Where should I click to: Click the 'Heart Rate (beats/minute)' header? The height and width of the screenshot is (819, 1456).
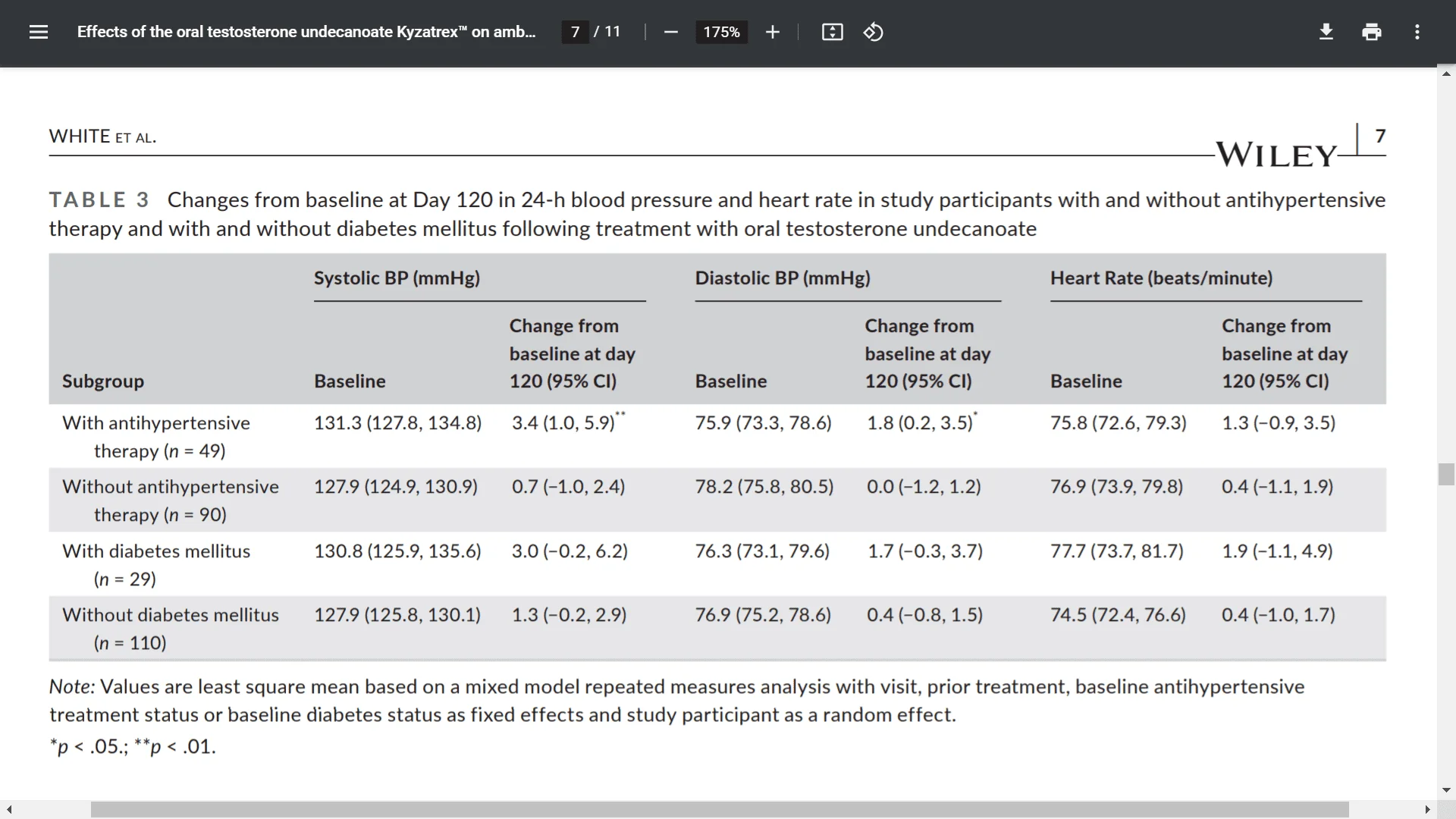point(1161,278)
